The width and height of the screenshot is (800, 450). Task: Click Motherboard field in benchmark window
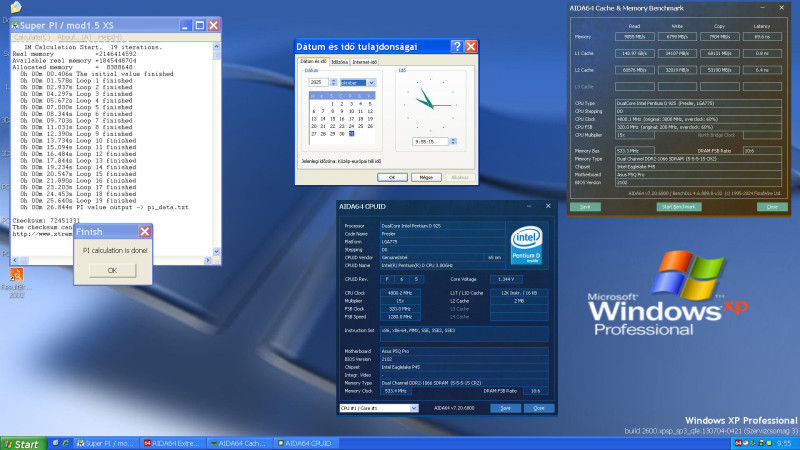pos(698,174)
